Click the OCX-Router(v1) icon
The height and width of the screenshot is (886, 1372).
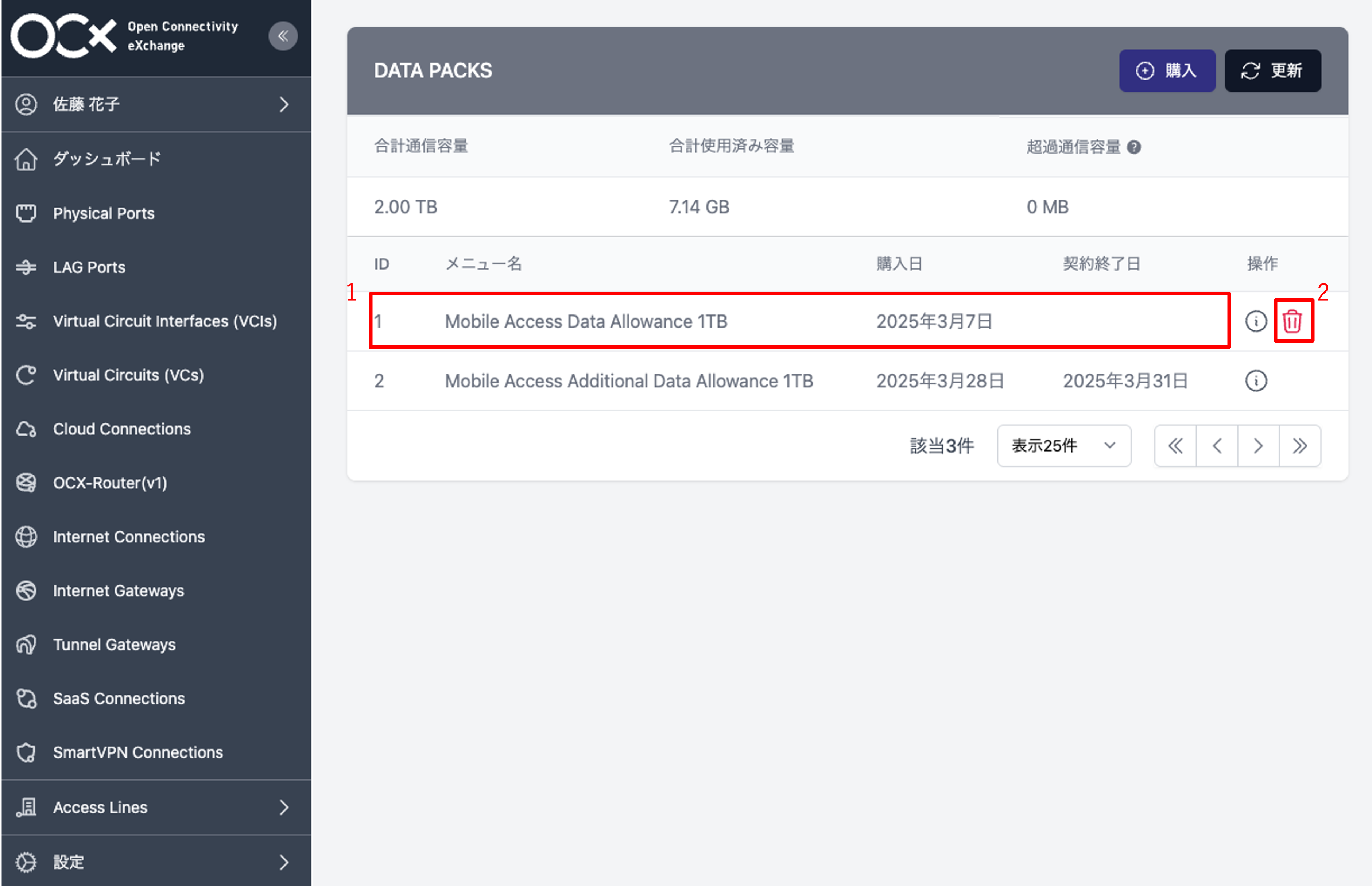tap(26, 483)
